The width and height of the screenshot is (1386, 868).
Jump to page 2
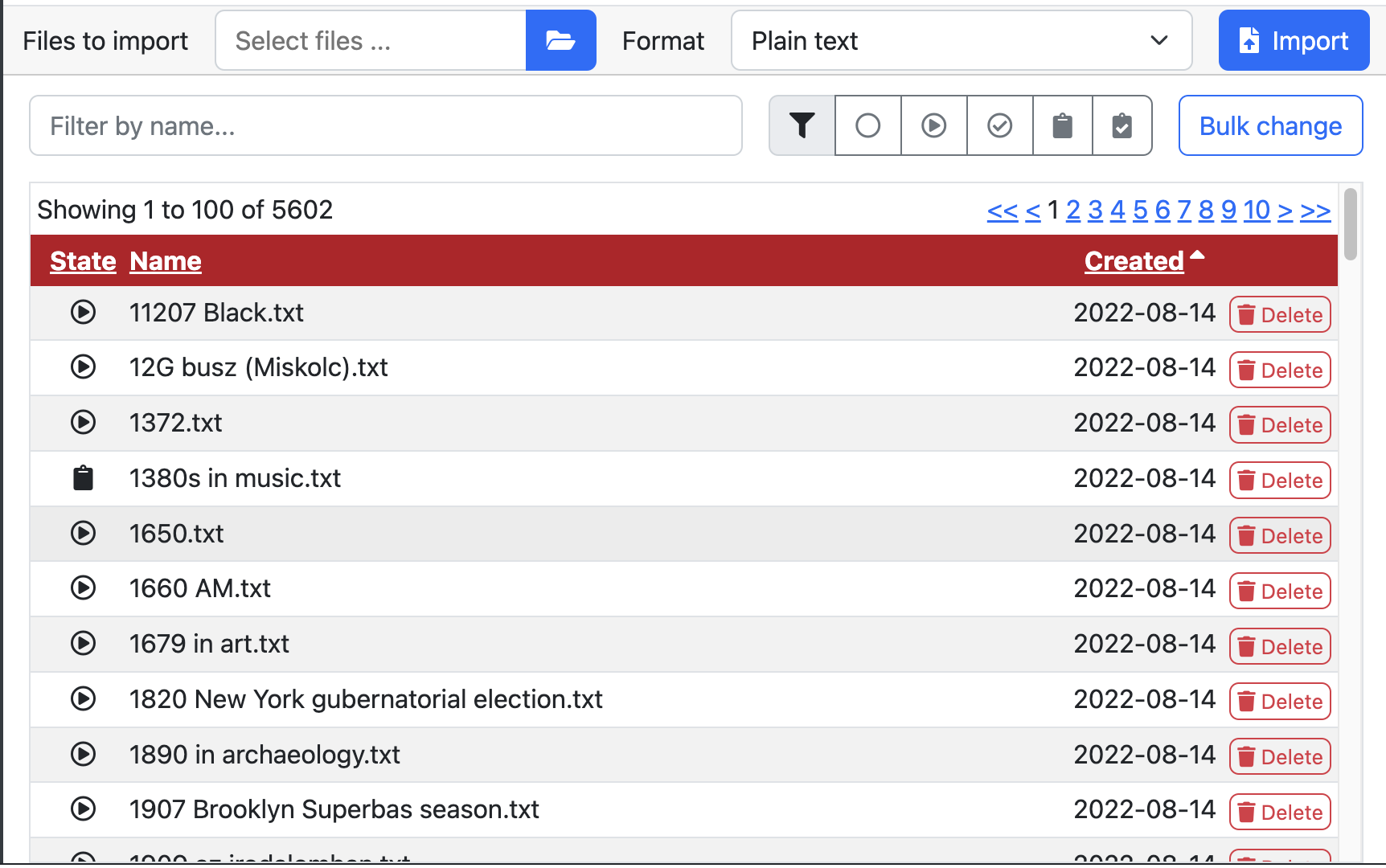click(1073, 211)
